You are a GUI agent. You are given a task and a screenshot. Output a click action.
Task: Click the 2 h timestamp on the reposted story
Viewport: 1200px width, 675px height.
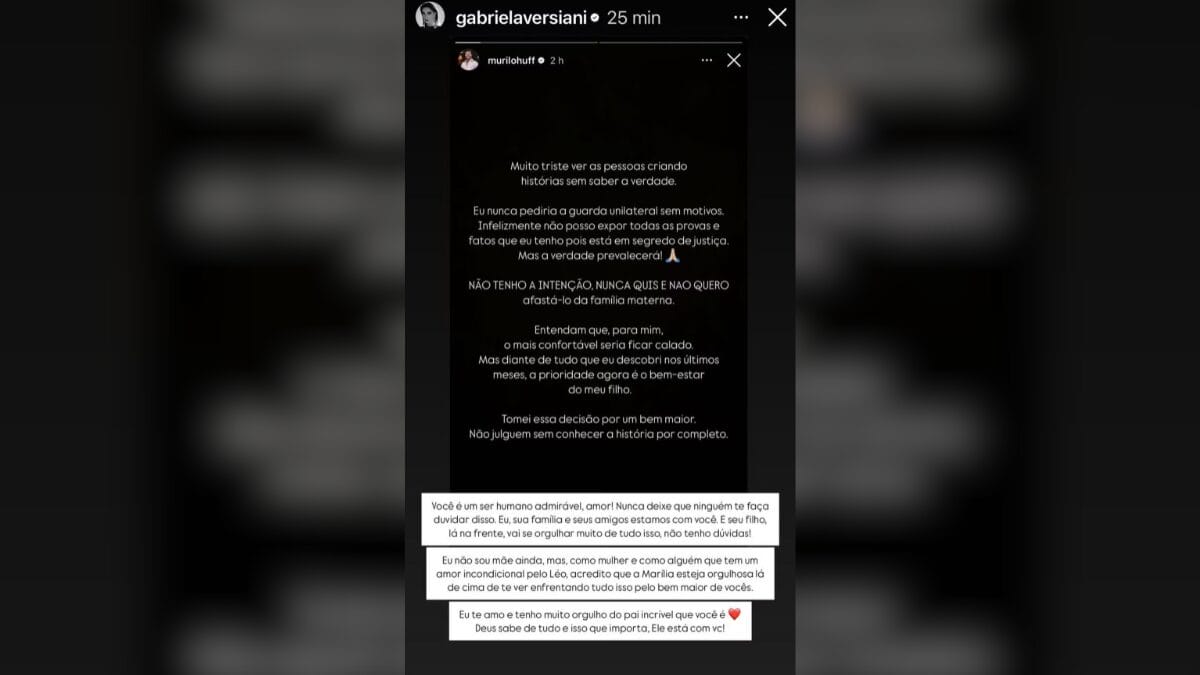[557, 61]
